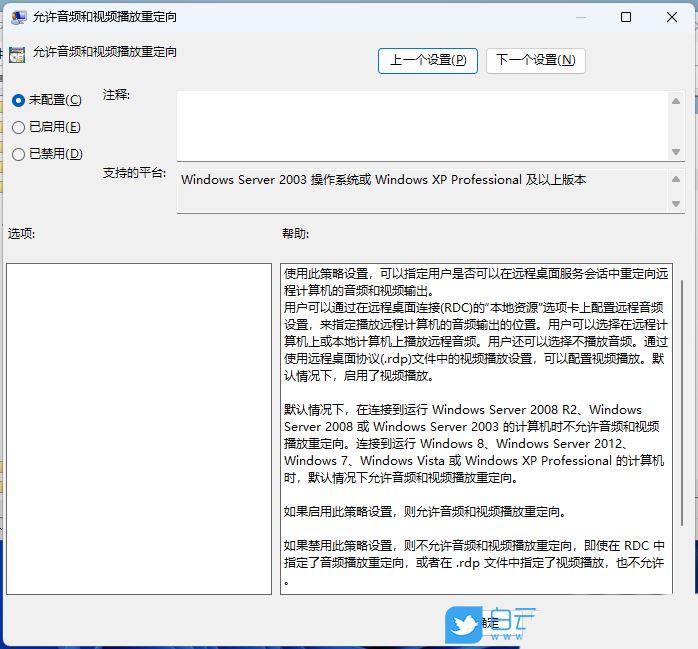Click the help paragraph starting 如果禁用此策略设置
698x649 pixels.
pyautogui.click(x=475, y=563)
